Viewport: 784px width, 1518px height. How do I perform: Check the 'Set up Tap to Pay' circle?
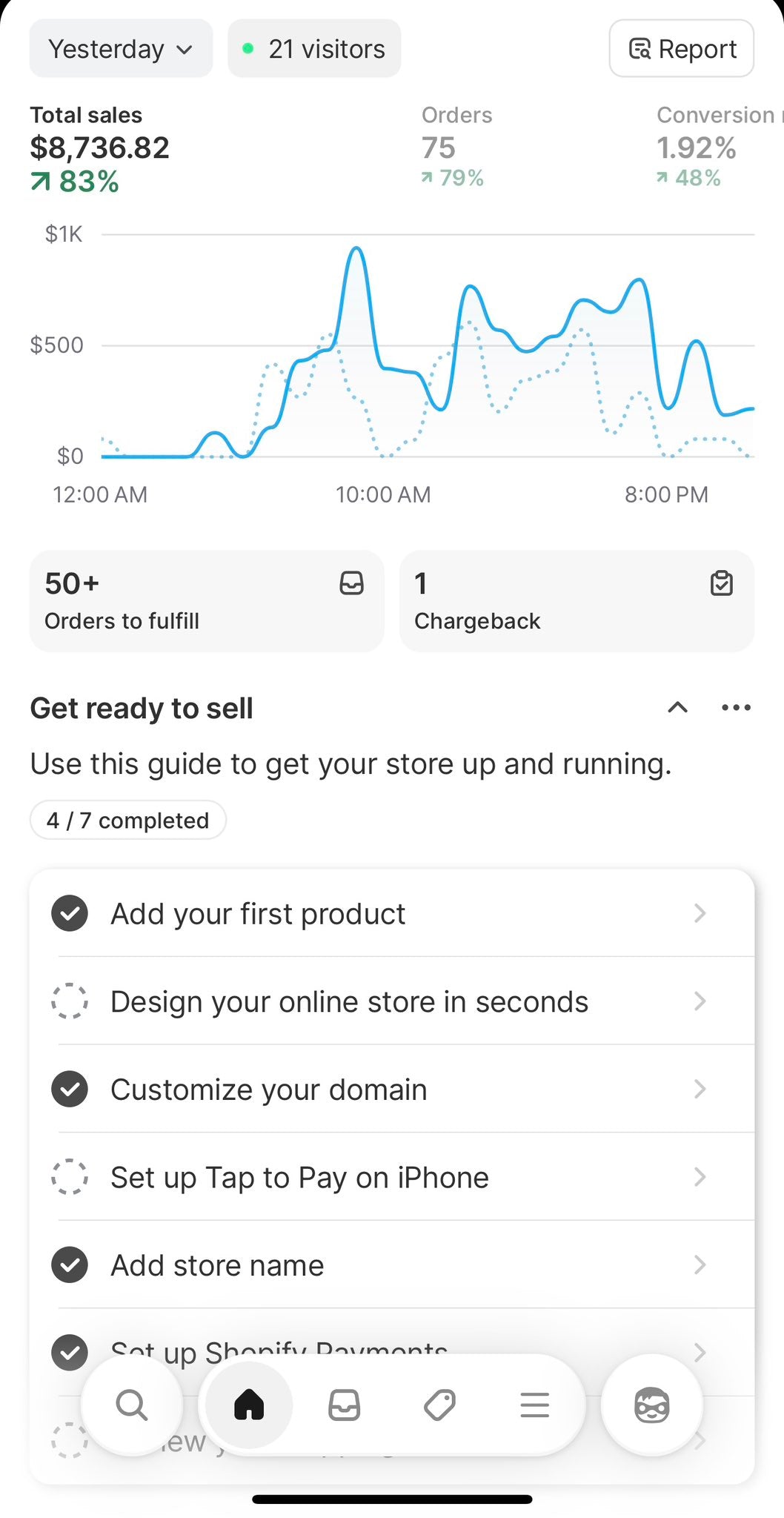point(70,1176)
